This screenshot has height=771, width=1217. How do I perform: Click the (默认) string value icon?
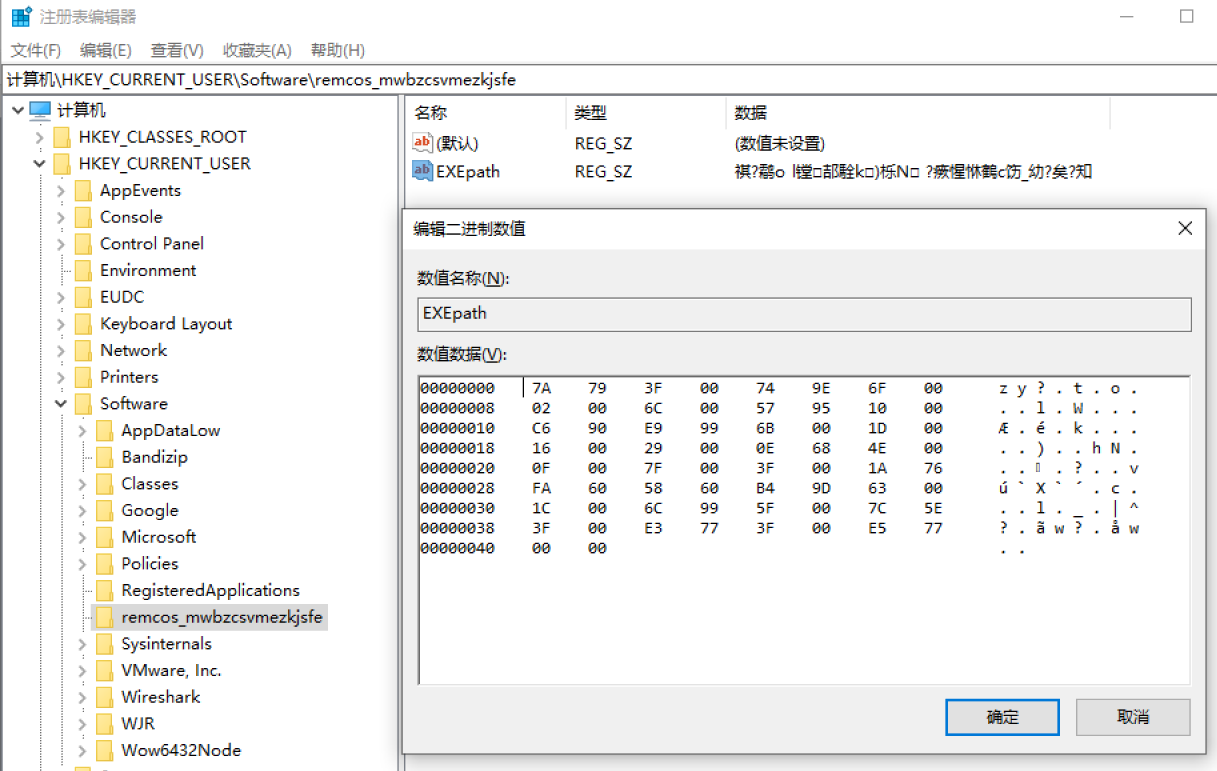click(x=422, y=143)
